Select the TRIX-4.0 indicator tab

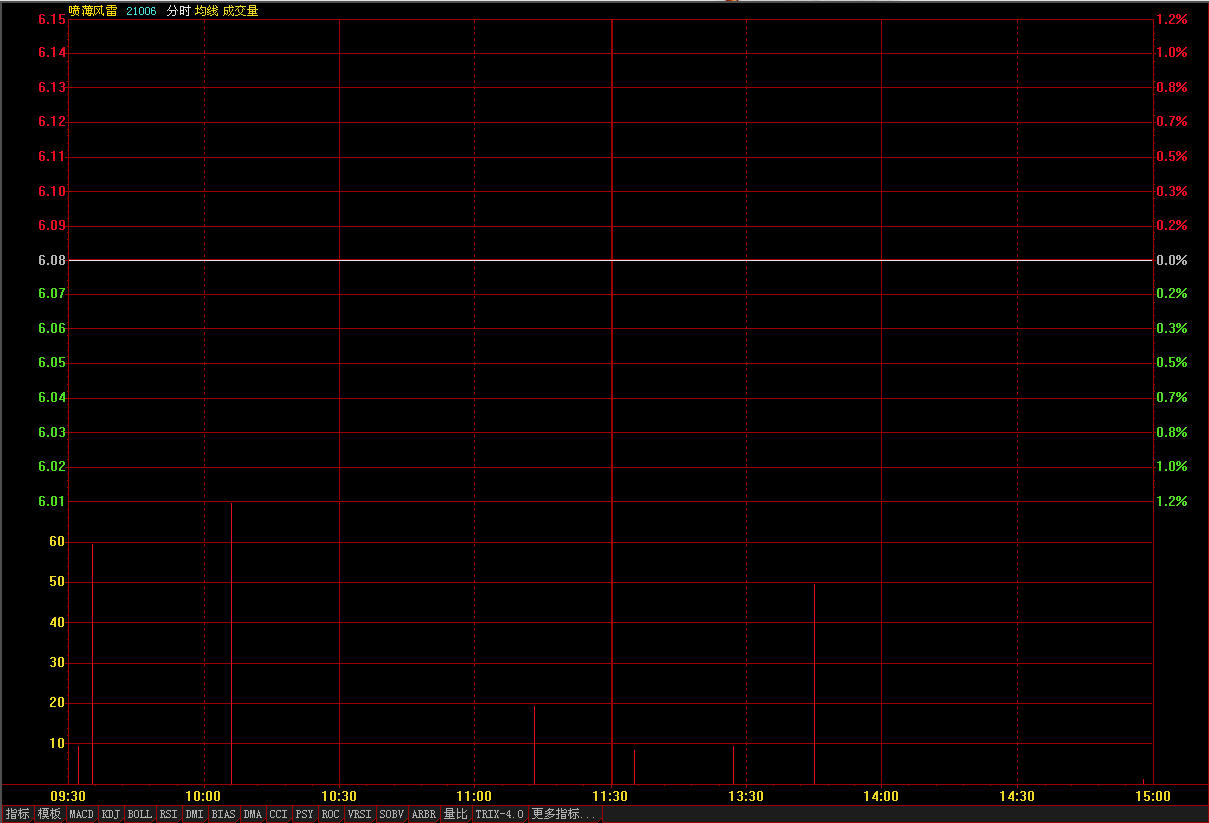click(x=500, y=814)
